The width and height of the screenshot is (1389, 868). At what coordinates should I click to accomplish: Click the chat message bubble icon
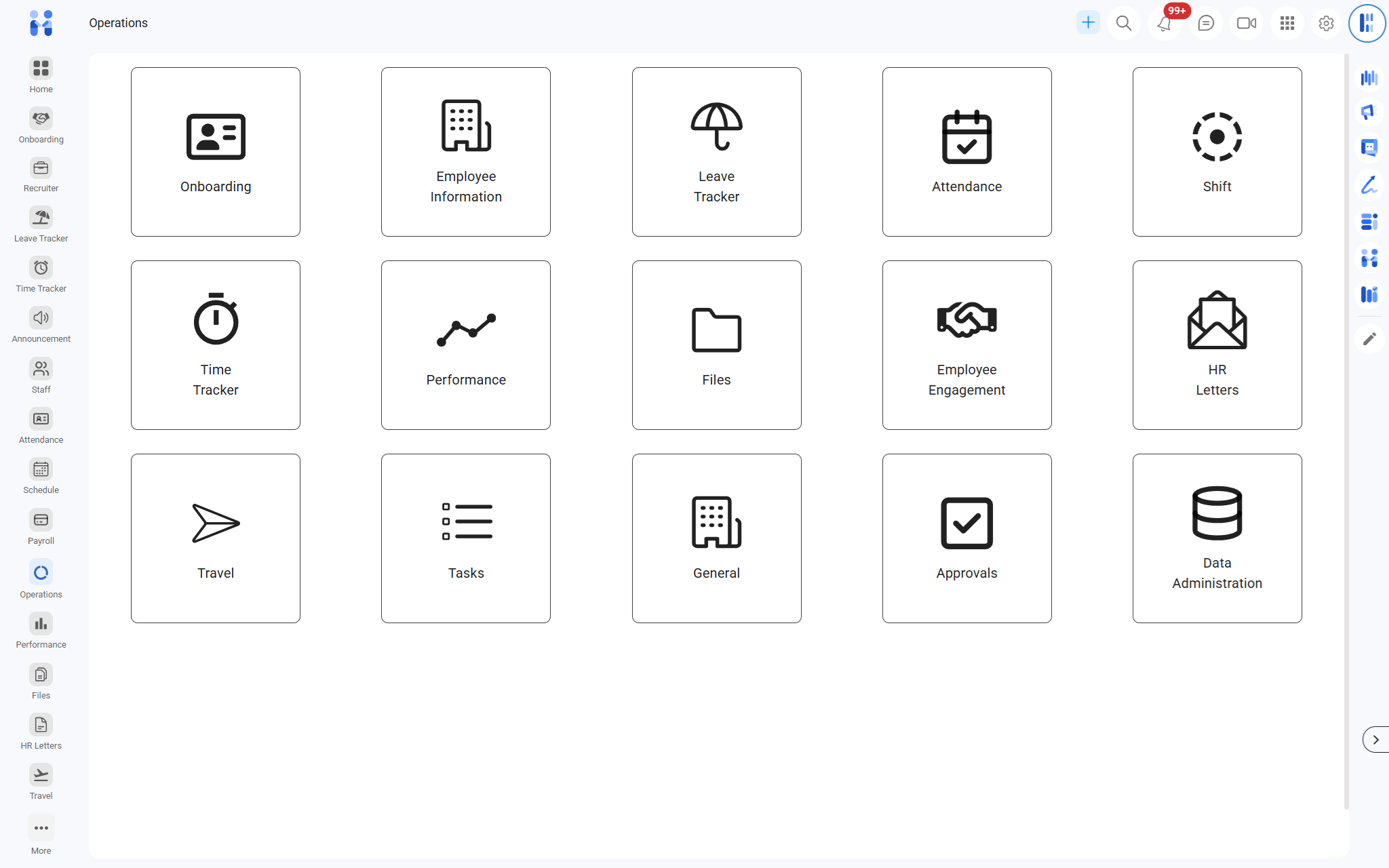(x=1205, y=24)
